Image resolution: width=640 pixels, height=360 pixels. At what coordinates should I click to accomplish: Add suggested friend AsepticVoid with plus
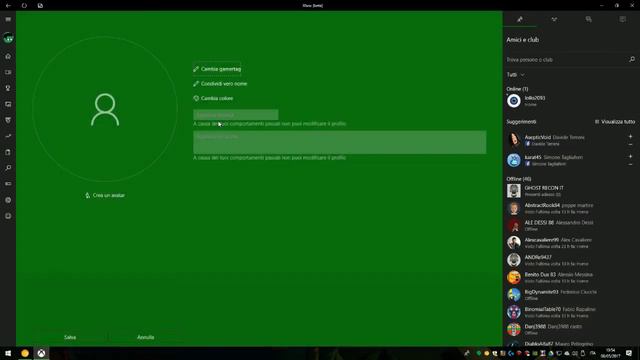(x=630, y=136)
